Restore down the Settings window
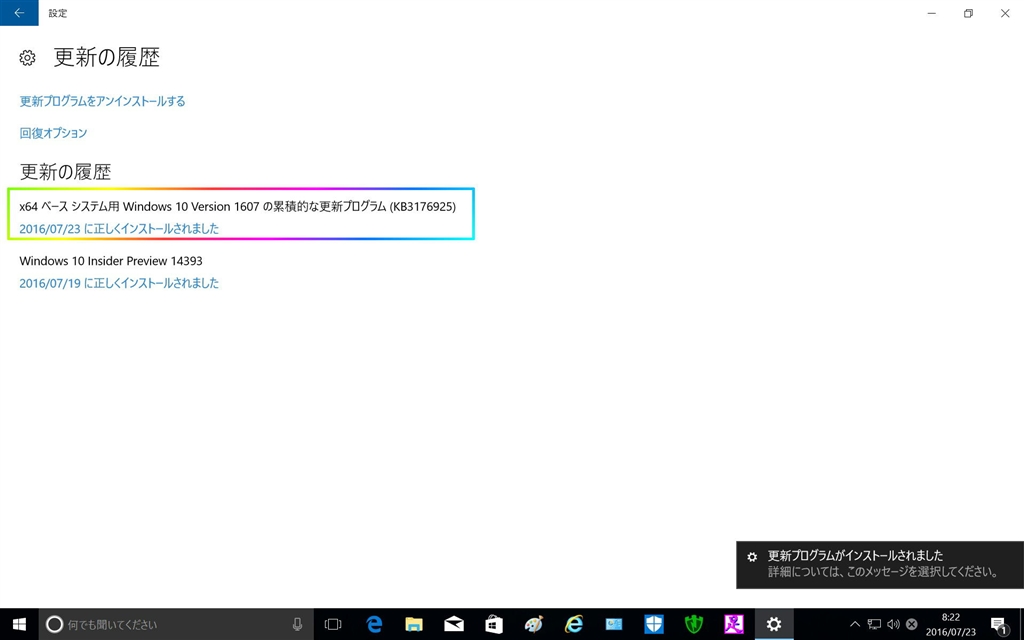 [x=968, y=13]
